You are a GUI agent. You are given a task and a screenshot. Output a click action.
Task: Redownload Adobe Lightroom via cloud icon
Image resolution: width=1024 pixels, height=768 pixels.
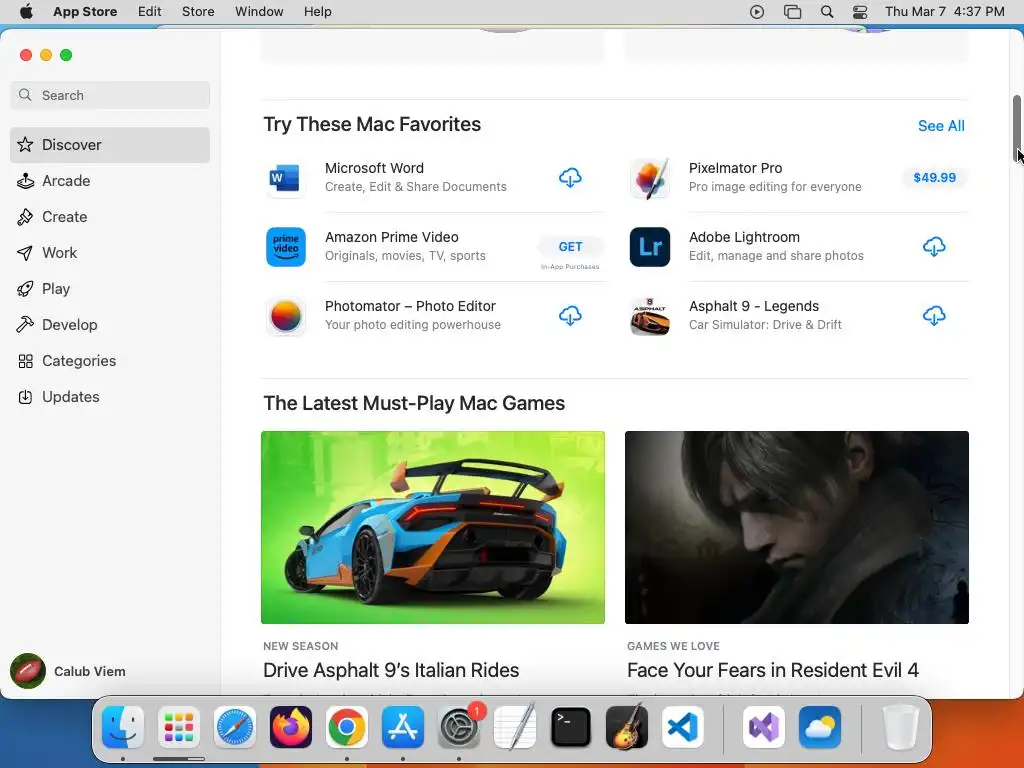(934, 247)
